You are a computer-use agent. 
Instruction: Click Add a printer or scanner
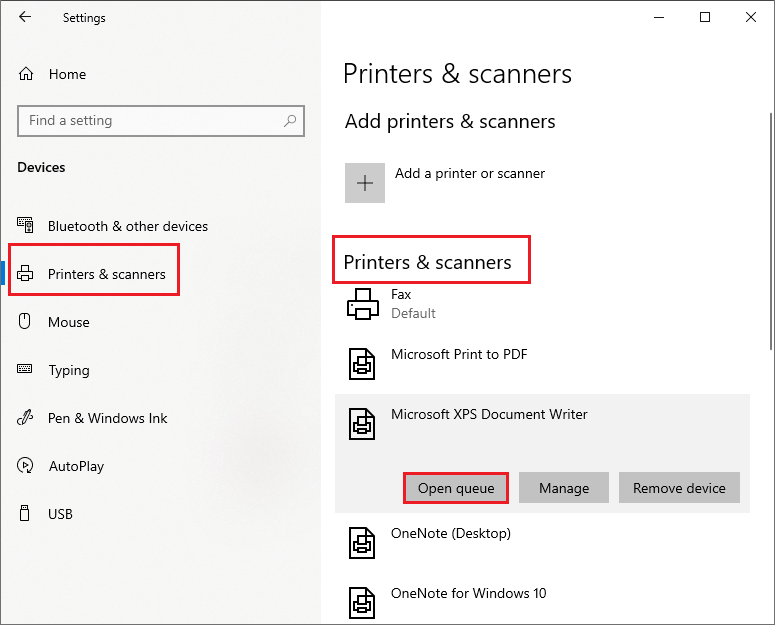(470, 173)
